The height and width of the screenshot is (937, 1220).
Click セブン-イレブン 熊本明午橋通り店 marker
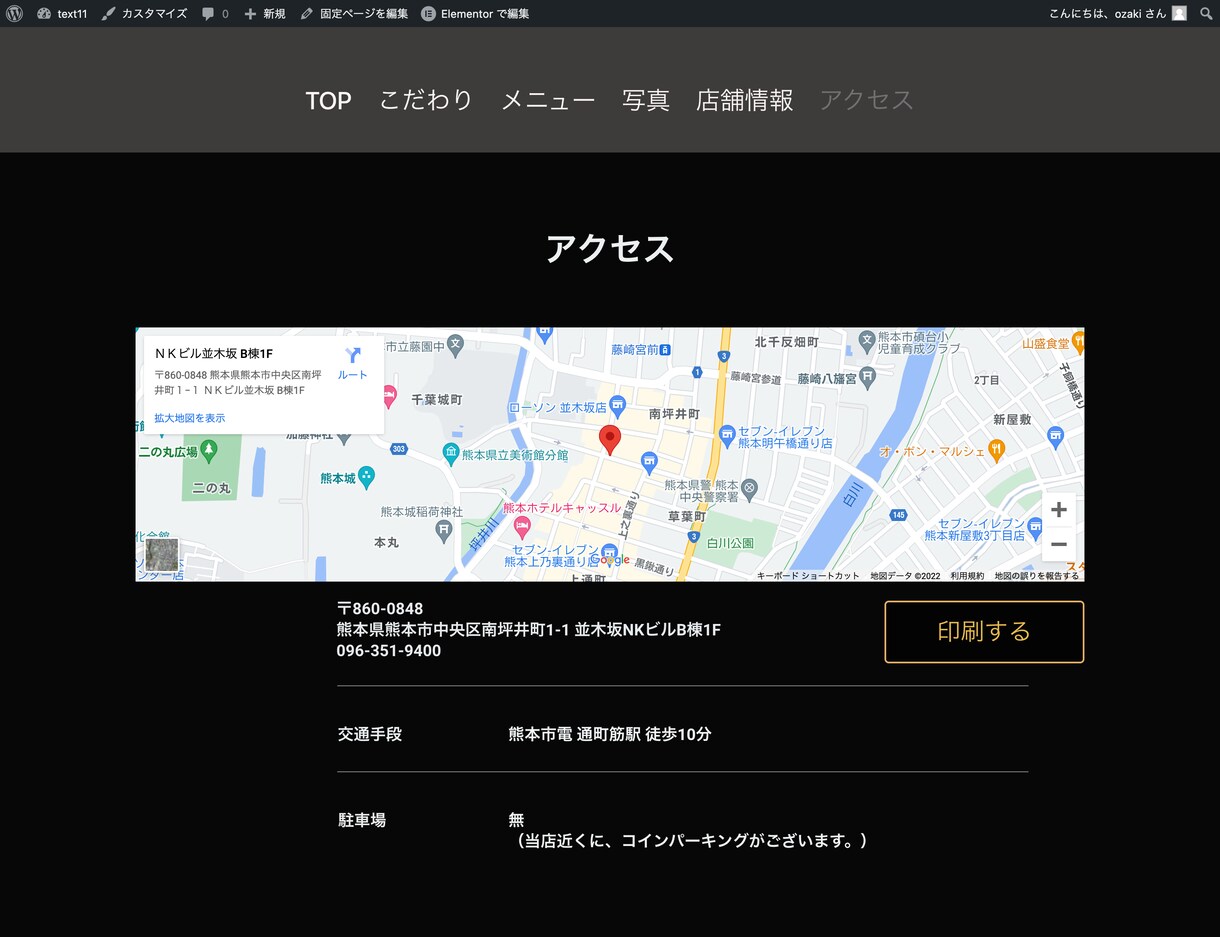[x=727, y=435]
